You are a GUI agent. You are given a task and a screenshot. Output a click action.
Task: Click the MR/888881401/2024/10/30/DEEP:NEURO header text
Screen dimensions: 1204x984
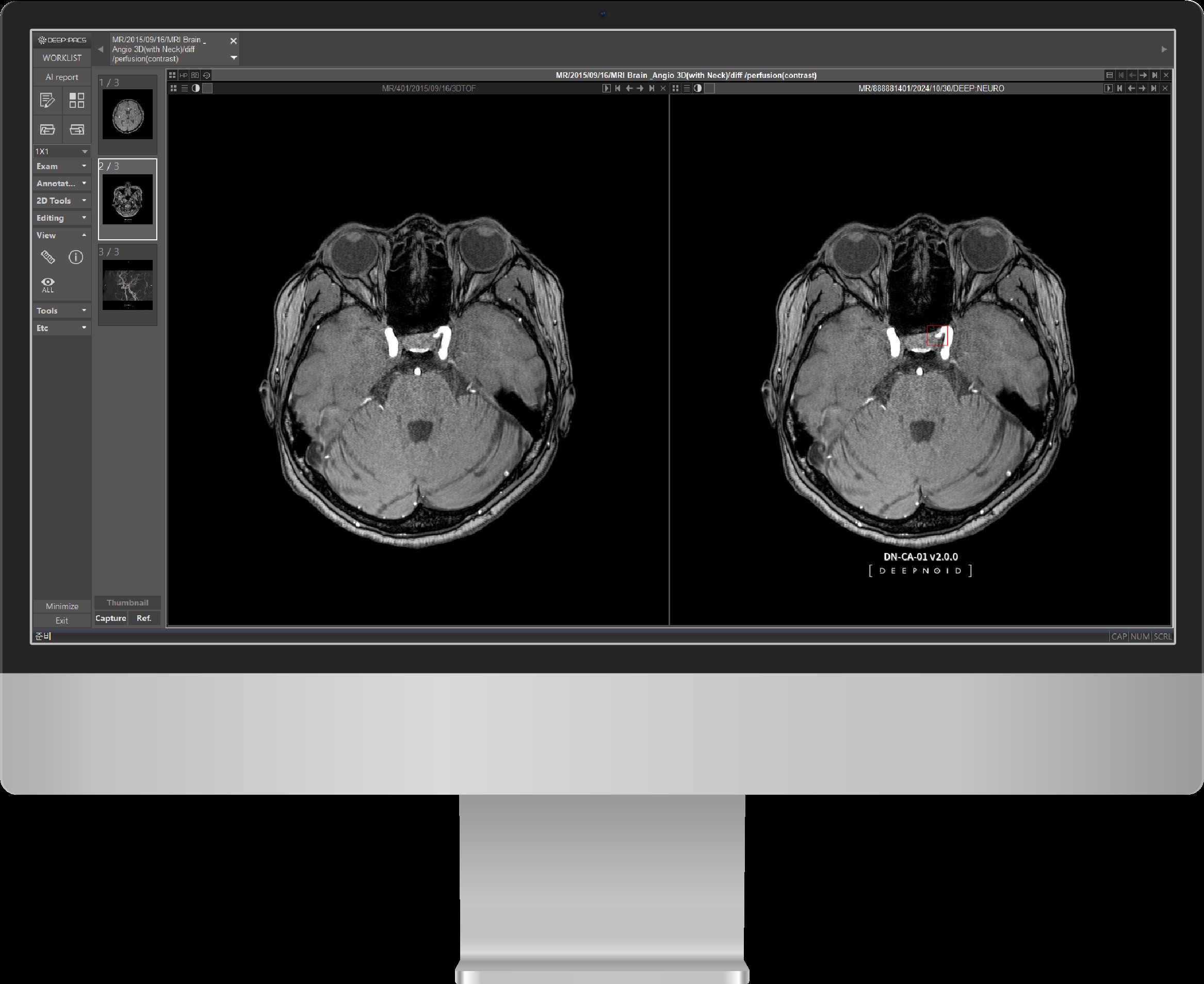tap(931, 88)
